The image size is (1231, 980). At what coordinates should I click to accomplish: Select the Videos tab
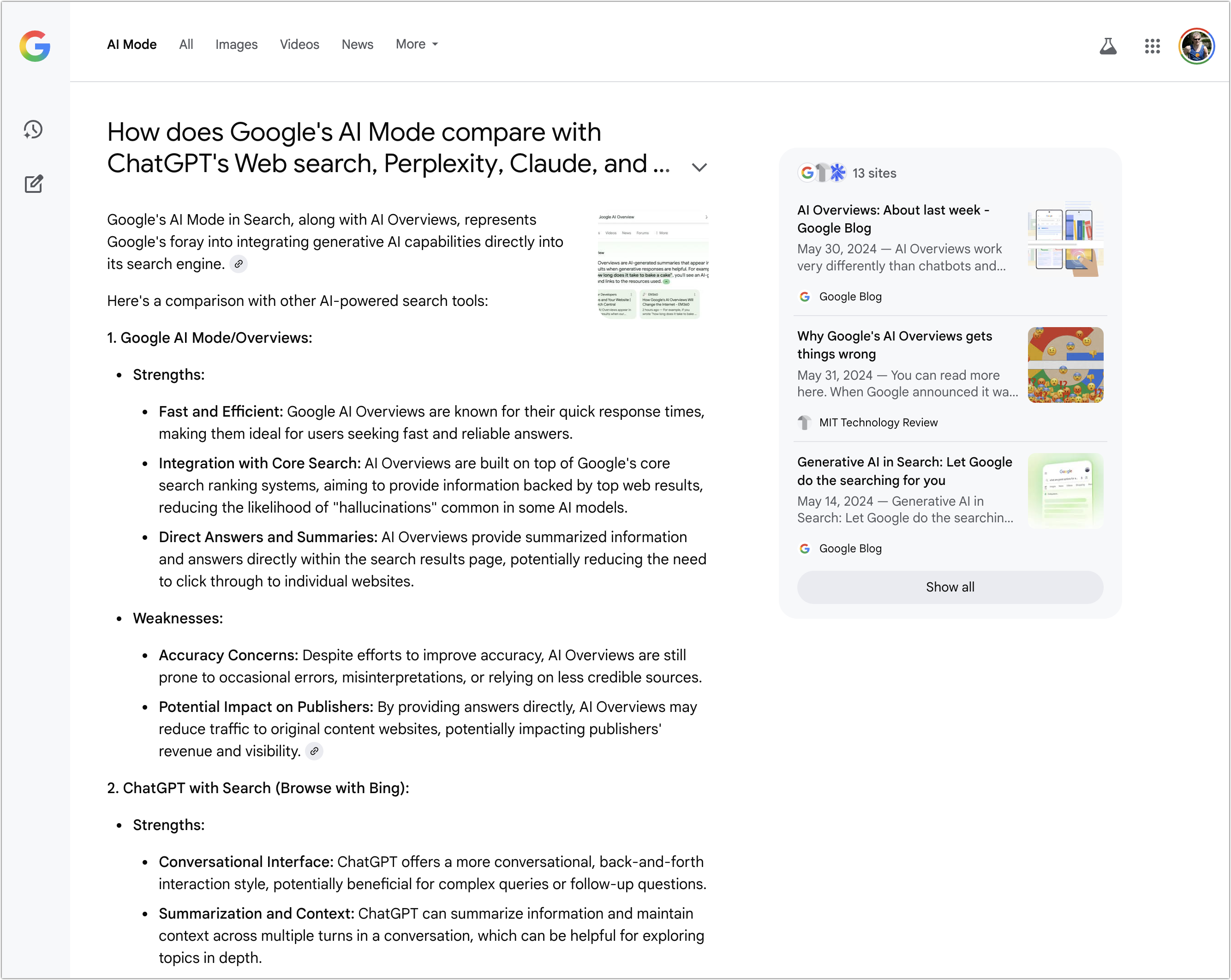coord(299,44)
